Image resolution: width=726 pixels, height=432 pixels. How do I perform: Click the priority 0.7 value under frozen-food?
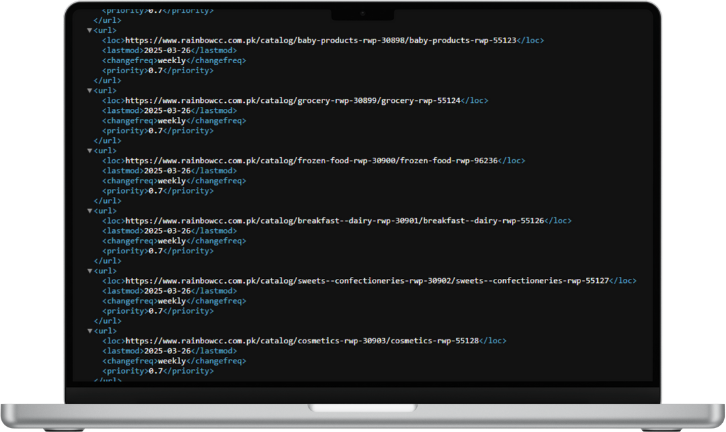tap(155, 190)
